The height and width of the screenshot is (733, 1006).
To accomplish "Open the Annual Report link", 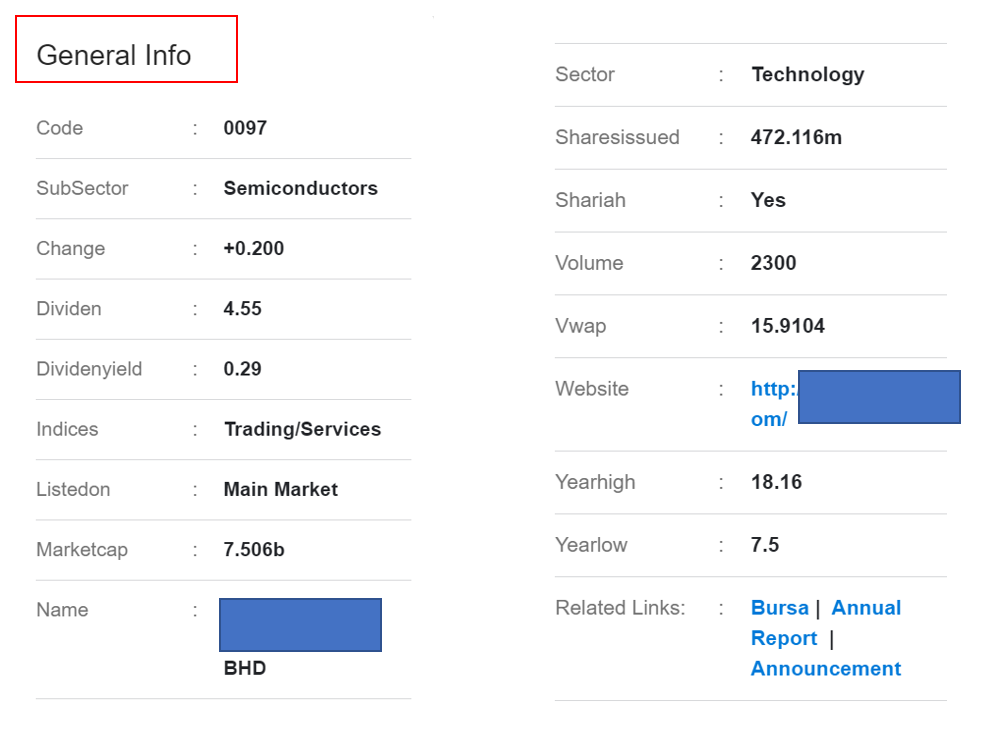I will [865, 608].
